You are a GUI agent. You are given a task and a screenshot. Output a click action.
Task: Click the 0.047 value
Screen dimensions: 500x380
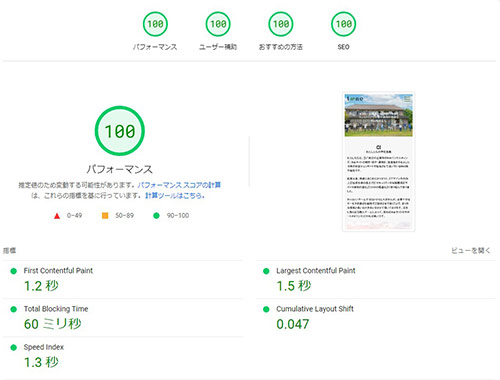293,324
